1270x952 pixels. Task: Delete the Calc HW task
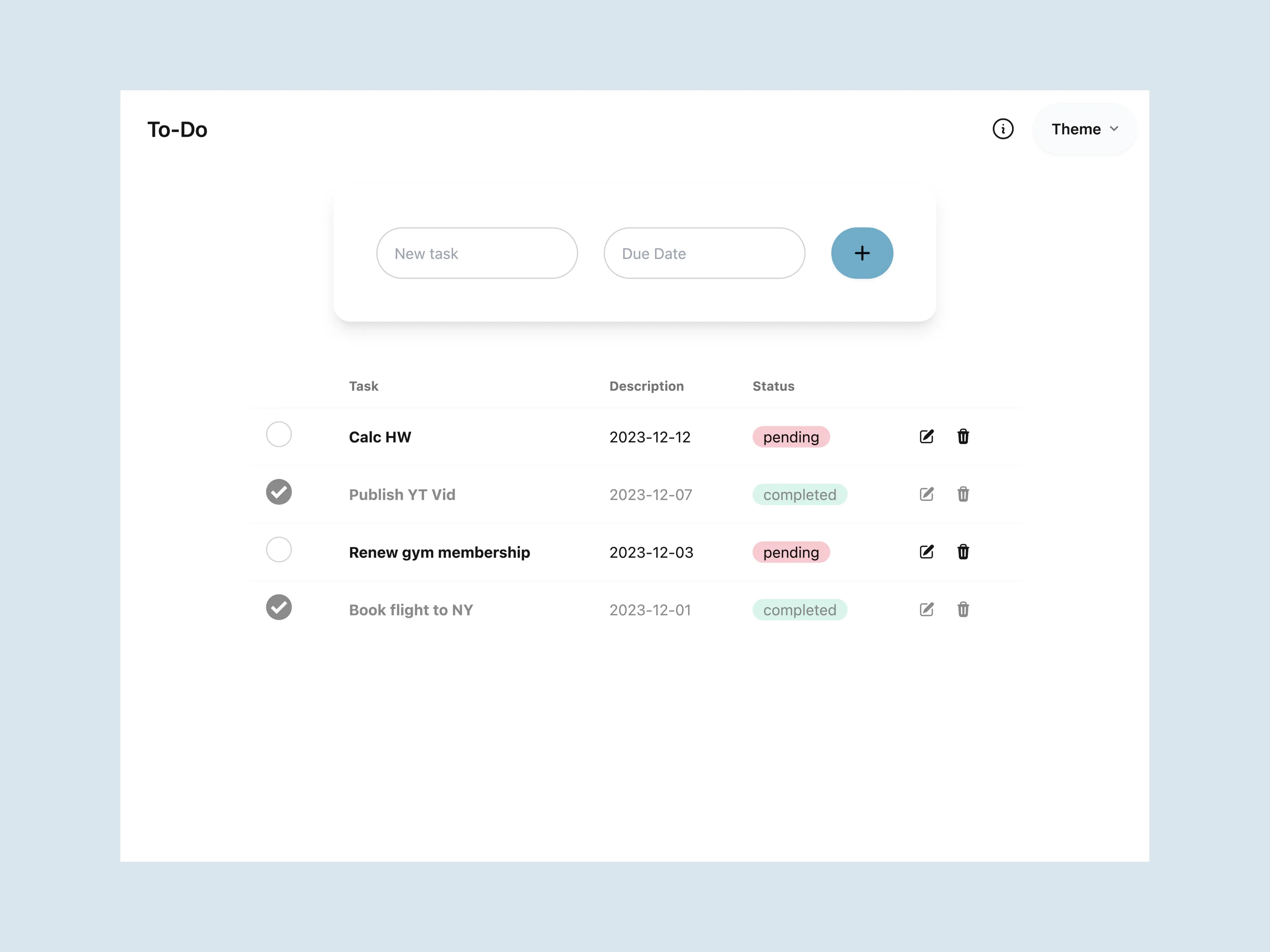pos(963,437)
